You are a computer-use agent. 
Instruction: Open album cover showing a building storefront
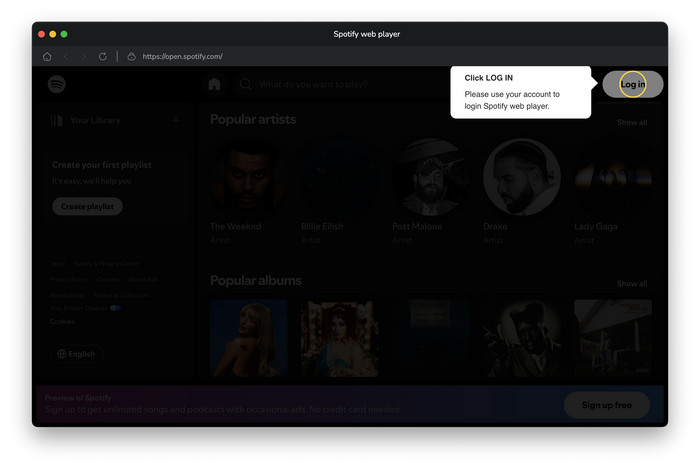click(613, 338)
